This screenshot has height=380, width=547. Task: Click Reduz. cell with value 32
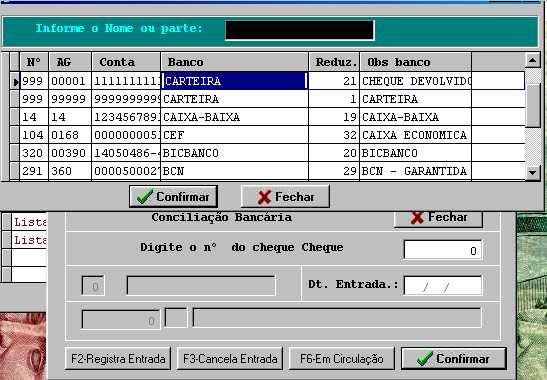[x=334, y=135]
